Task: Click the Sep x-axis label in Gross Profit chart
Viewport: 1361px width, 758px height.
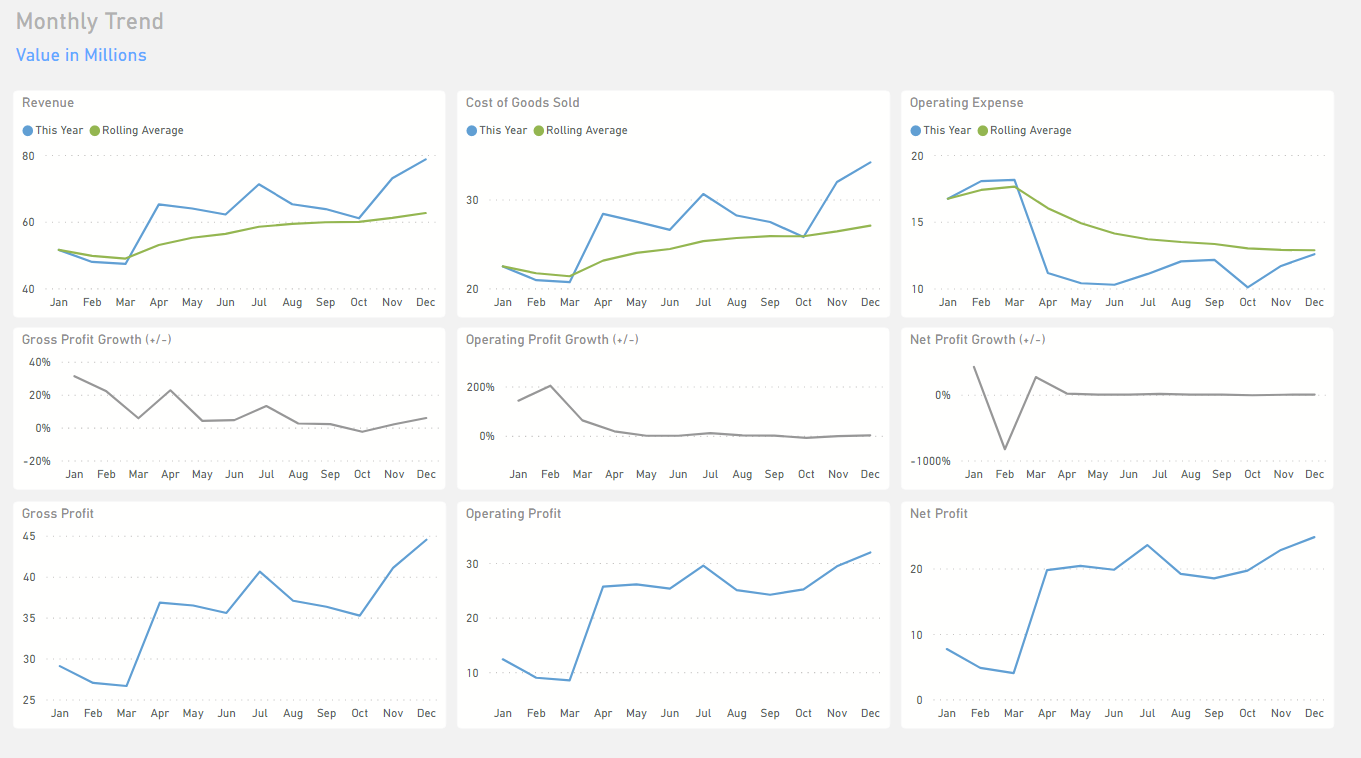Action: (x=326, y=713)
